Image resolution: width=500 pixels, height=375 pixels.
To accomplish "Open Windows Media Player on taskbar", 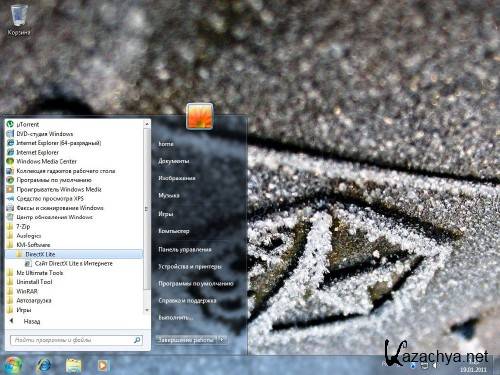I will [x=103, y=365].
